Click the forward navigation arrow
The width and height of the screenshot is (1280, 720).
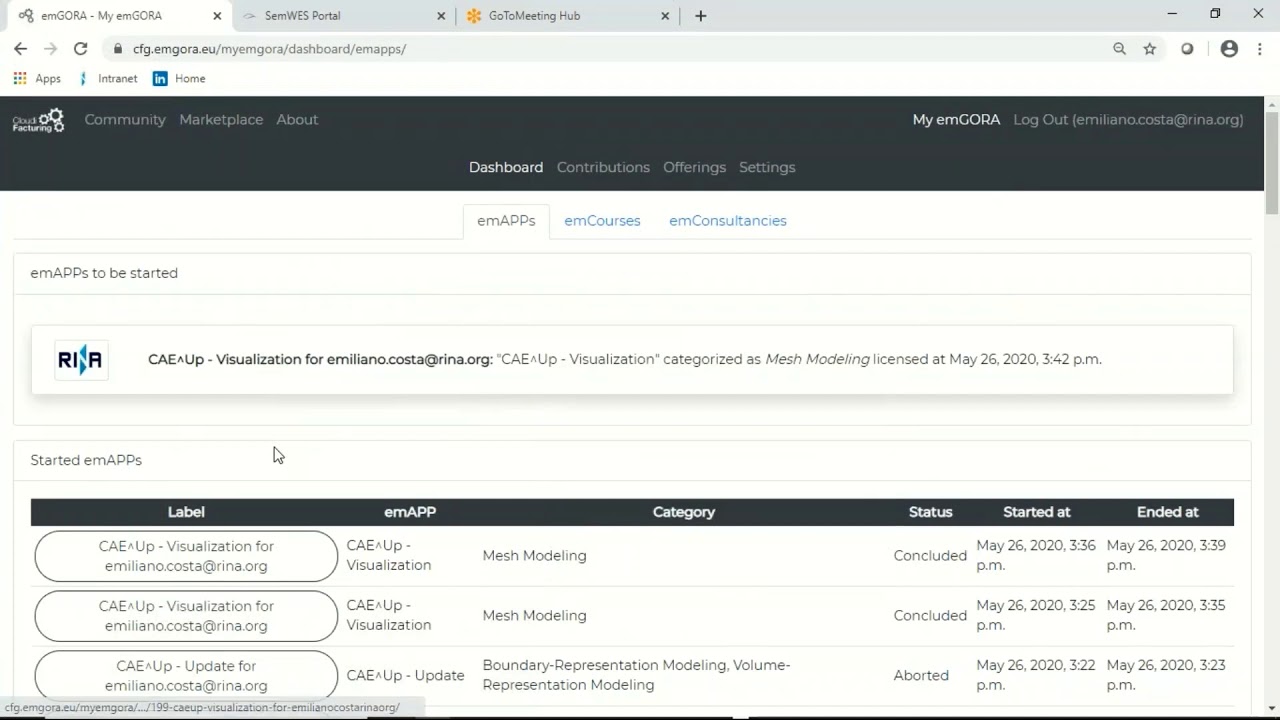pos(50,48)
